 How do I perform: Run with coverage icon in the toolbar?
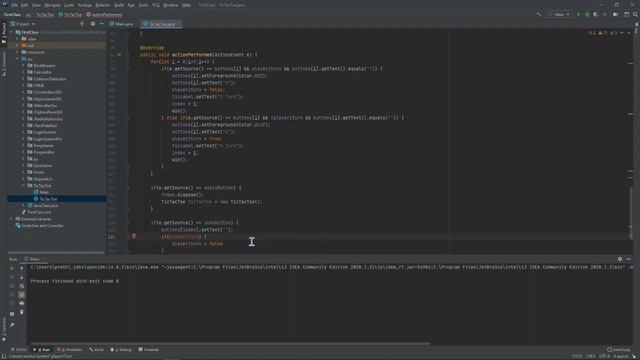[x=596, y=14]
